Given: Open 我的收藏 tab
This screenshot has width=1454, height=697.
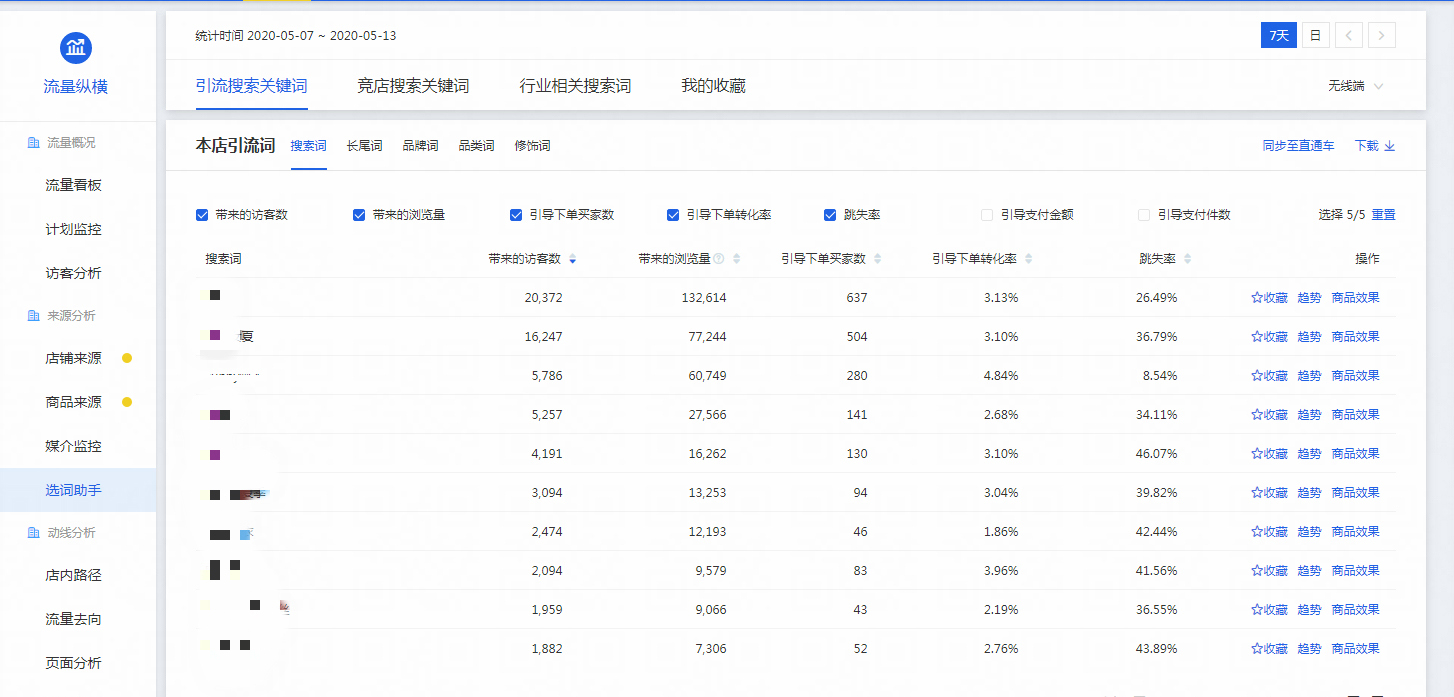Looking at the screenshot, I should [x=713, y=86].
